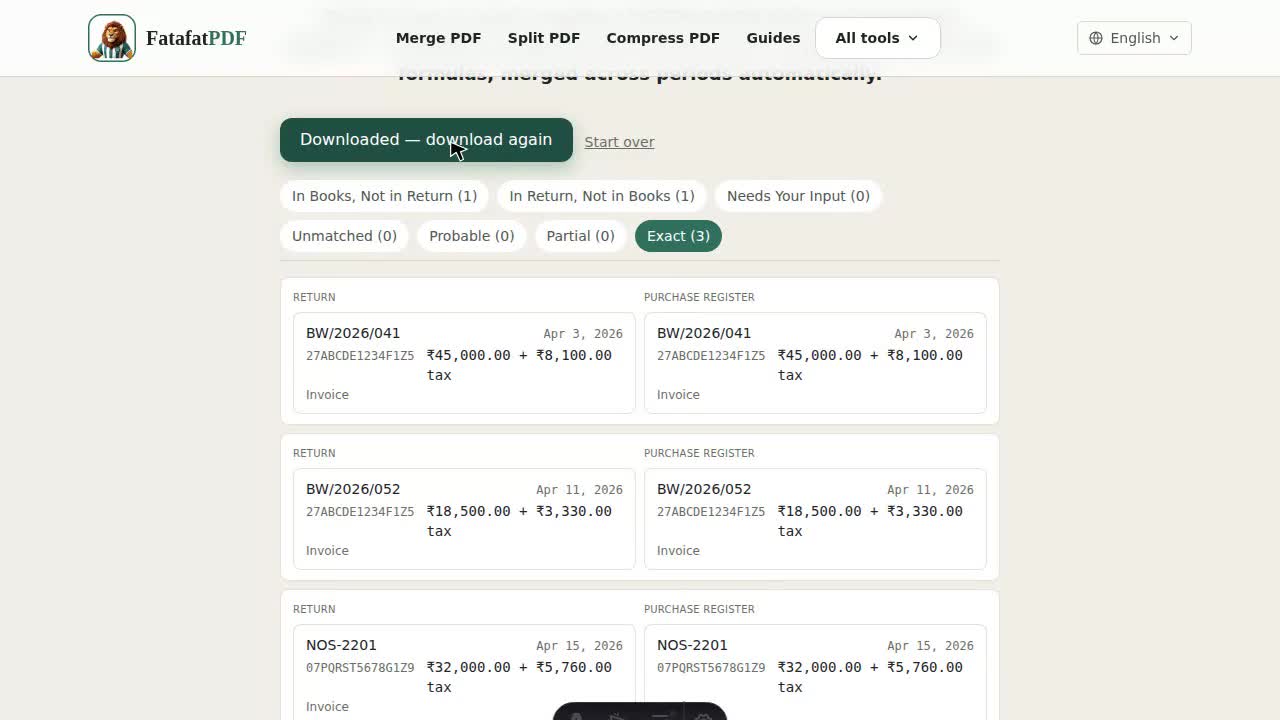Open Compress PDF from the header

[663, 38]
